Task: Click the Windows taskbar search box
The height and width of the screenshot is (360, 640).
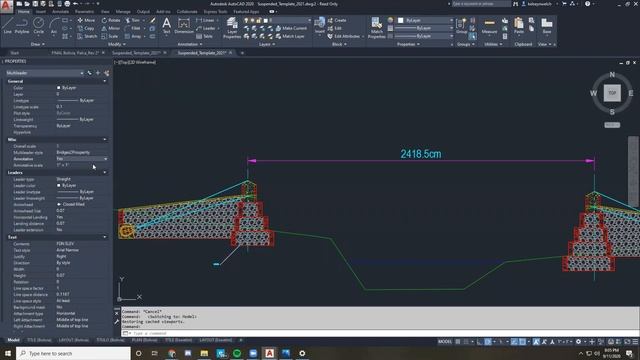Action: (73, 353)
